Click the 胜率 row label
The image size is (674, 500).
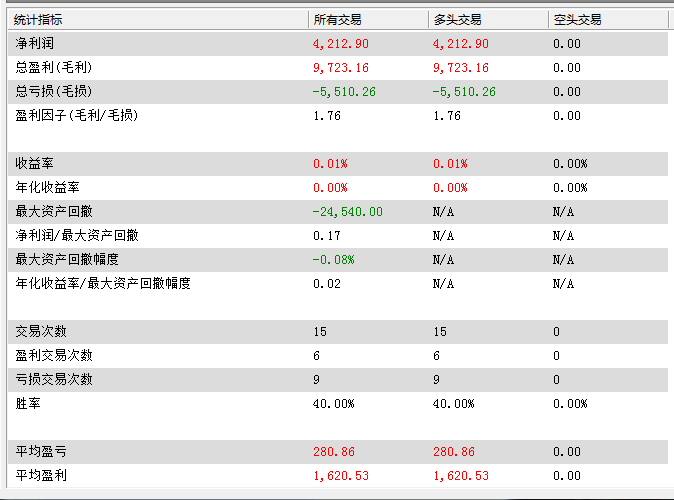[27, 404]
